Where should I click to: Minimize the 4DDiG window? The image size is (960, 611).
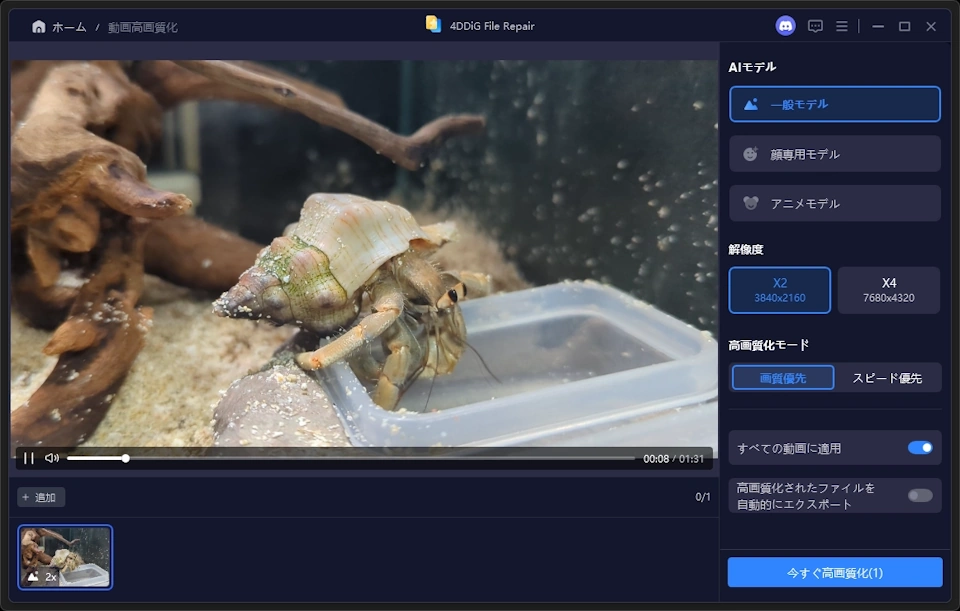[x=878, y=26]
